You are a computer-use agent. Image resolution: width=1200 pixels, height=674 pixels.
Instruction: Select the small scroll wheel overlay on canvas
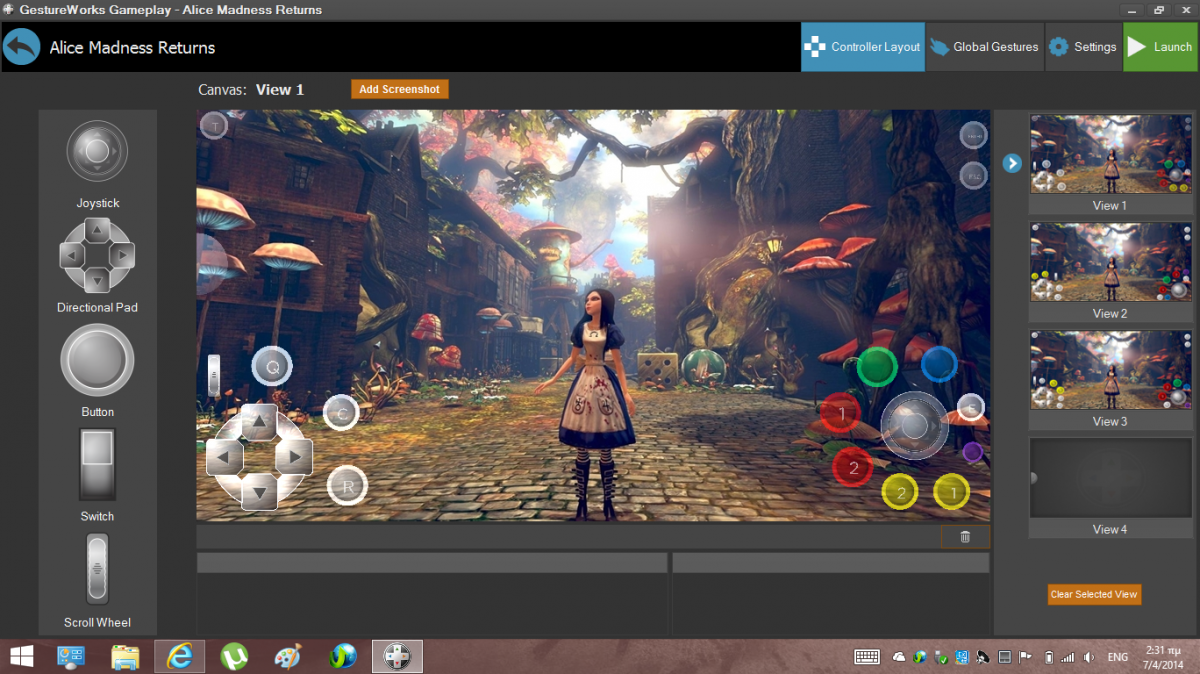[213, 374]
